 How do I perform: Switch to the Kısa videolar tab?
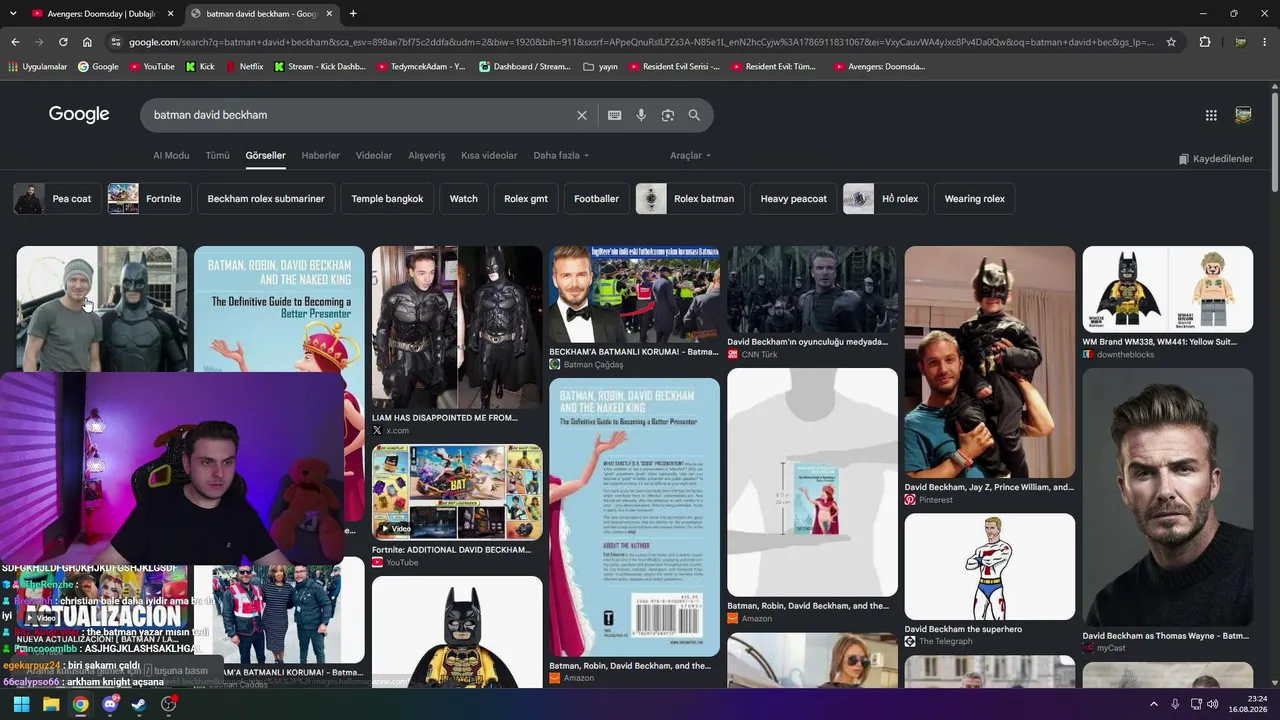click(x=489, y=156)
